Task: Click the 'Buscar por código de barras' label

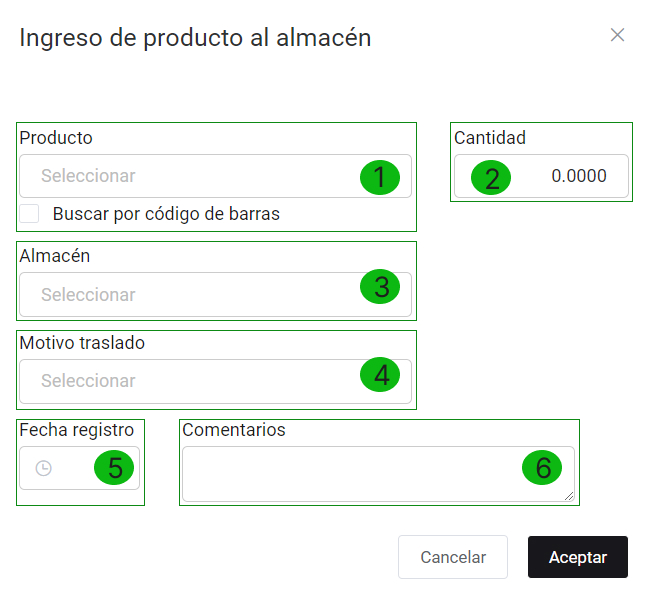Action: click(x=166, y=213)
